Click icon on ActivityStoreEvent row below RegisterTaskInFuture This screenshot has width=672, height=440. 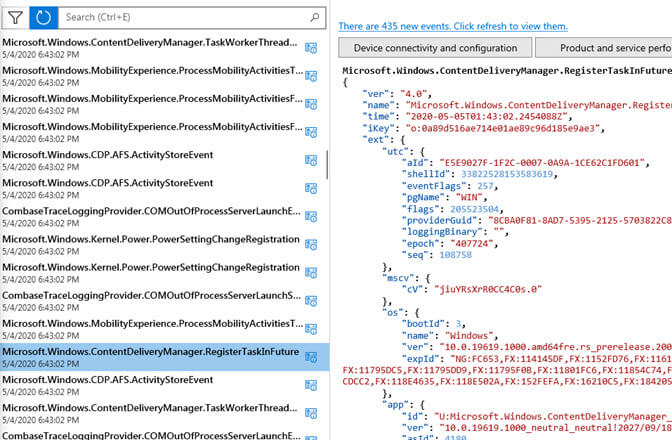coord(311,385)
